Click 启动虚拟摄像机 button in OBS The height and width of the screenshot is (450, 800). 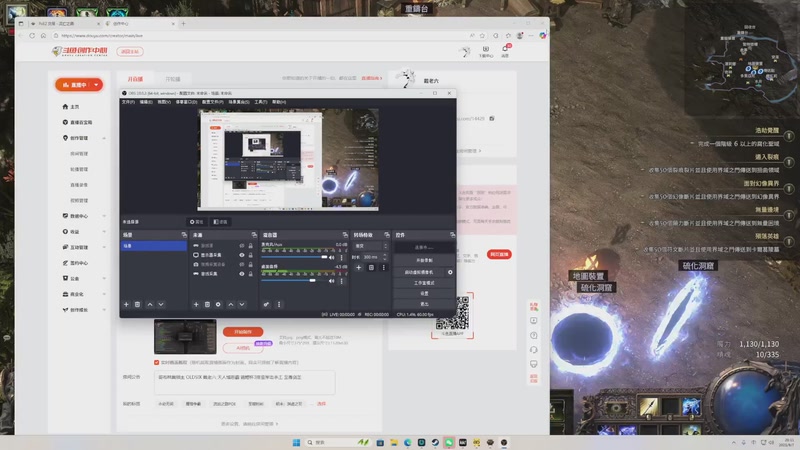[x=419, y=272]
